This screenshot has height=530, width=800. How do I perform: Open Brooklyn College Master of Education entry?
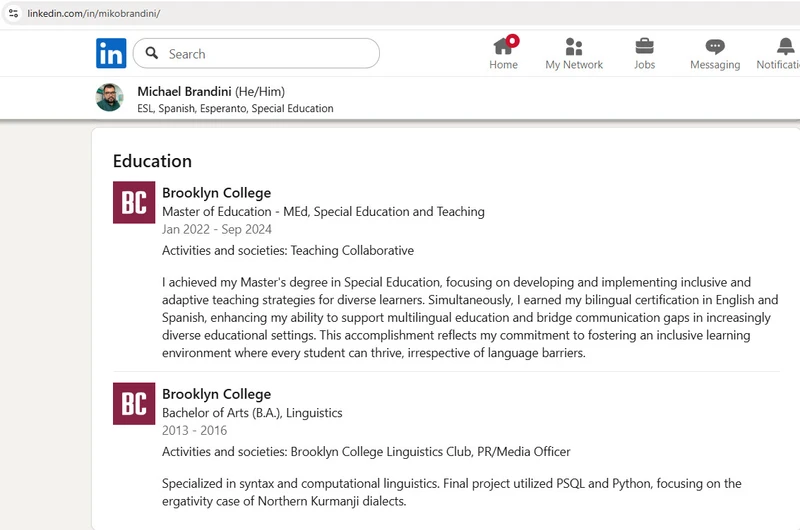pyautogui.click(x=216, y=193)
